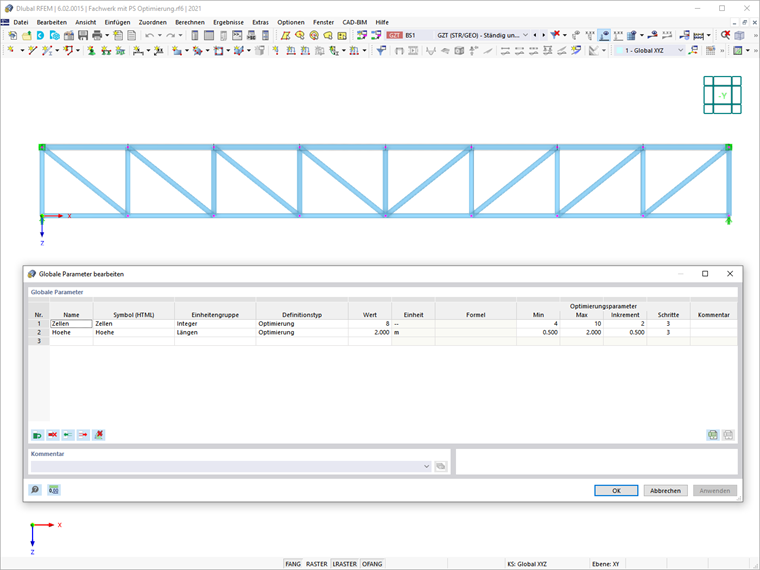Click the print icon in toolbar

click(97, 35)
